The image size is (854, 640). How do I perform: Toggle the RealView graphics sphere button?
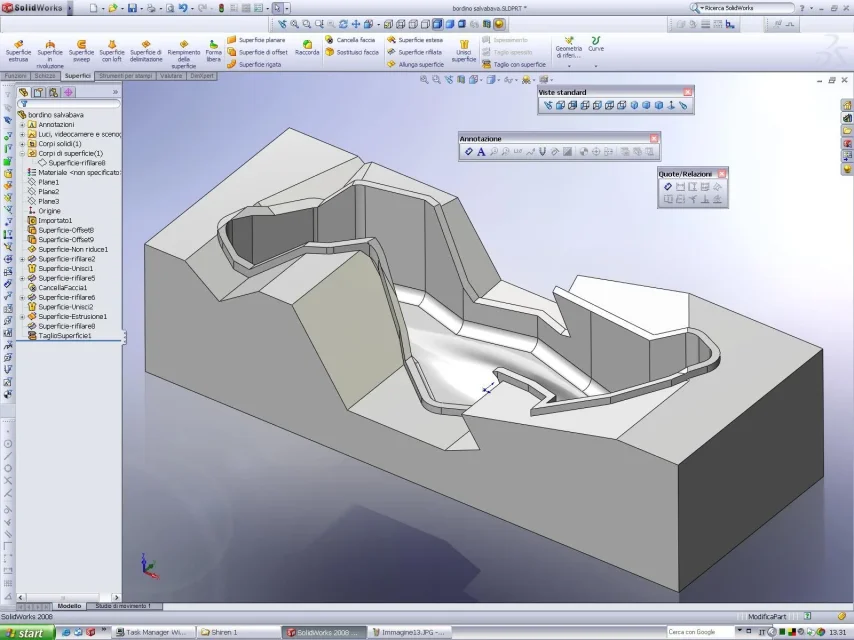tap(499, 24)
